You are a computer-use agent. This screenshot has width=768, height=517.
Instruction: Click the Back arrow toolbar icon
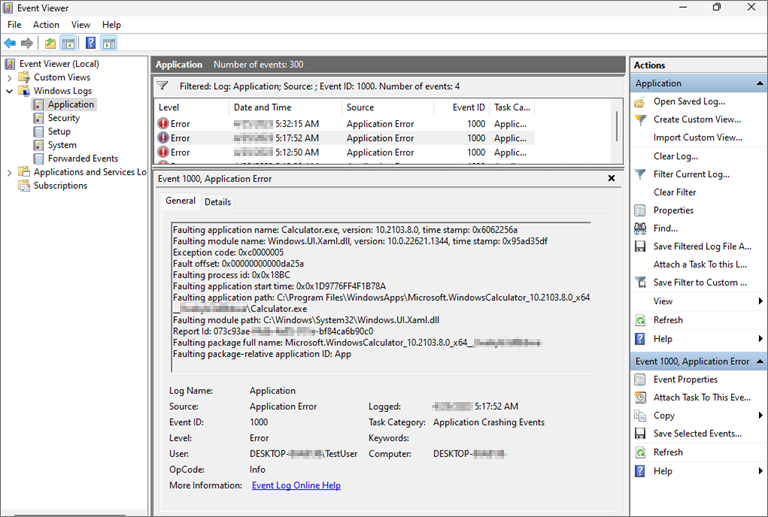tap(10, 43)
